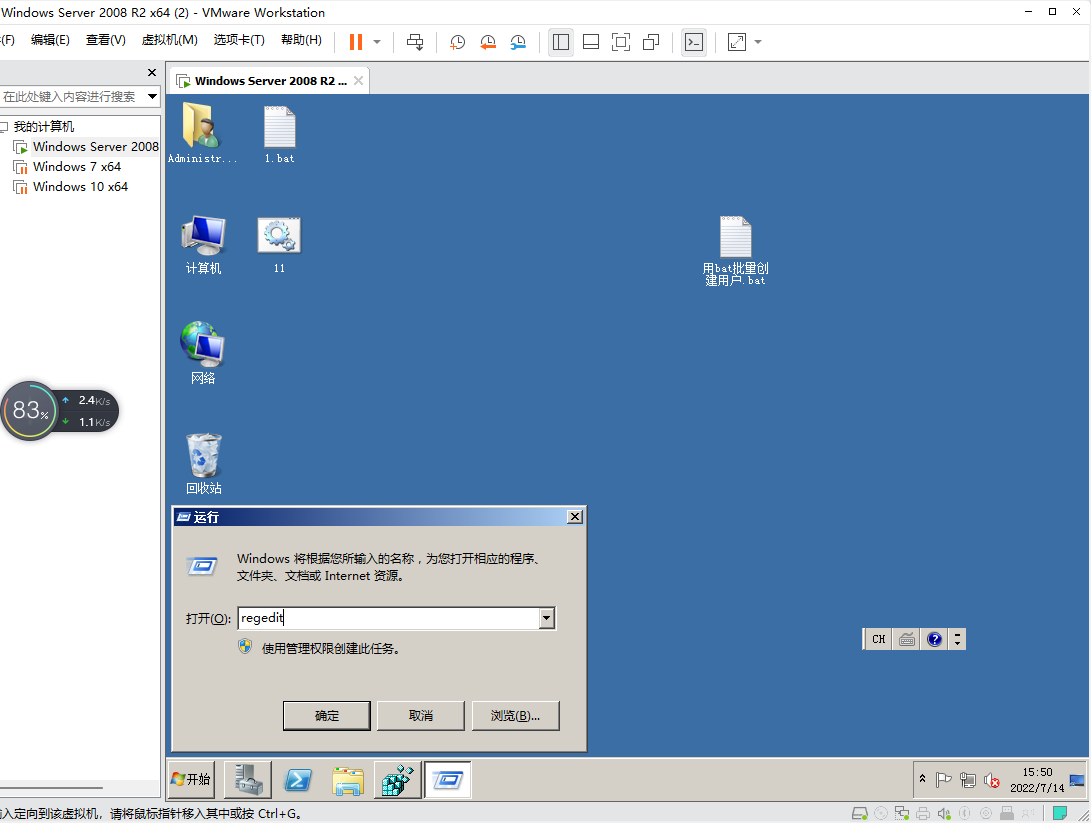Open the power options dropdown beside pause
Image resolution: width=1091 pixels, height=823 pixels.
[377, 42]
